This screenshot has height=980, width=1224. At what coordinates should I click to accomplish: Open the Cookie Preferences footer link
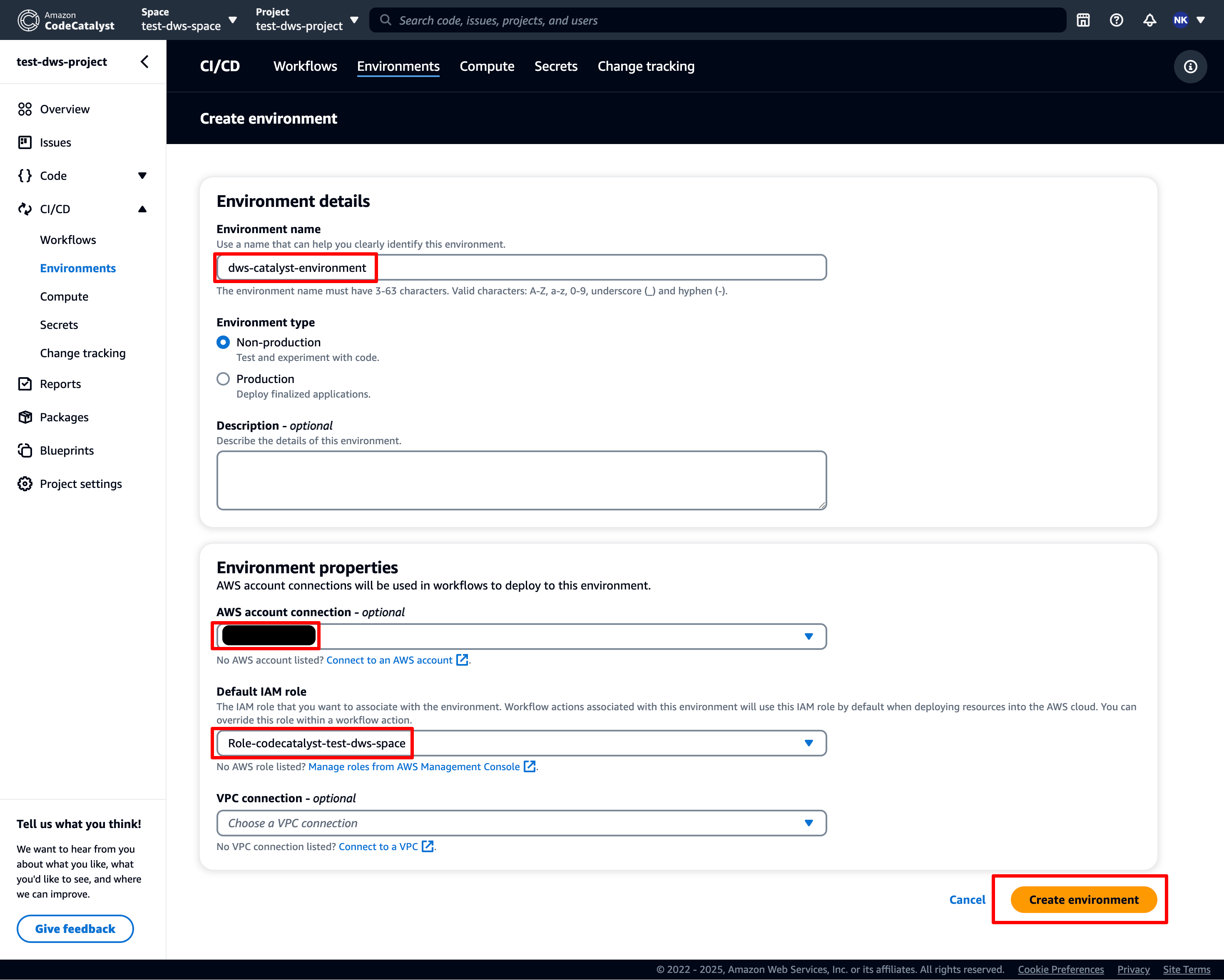pos(1060,969)
